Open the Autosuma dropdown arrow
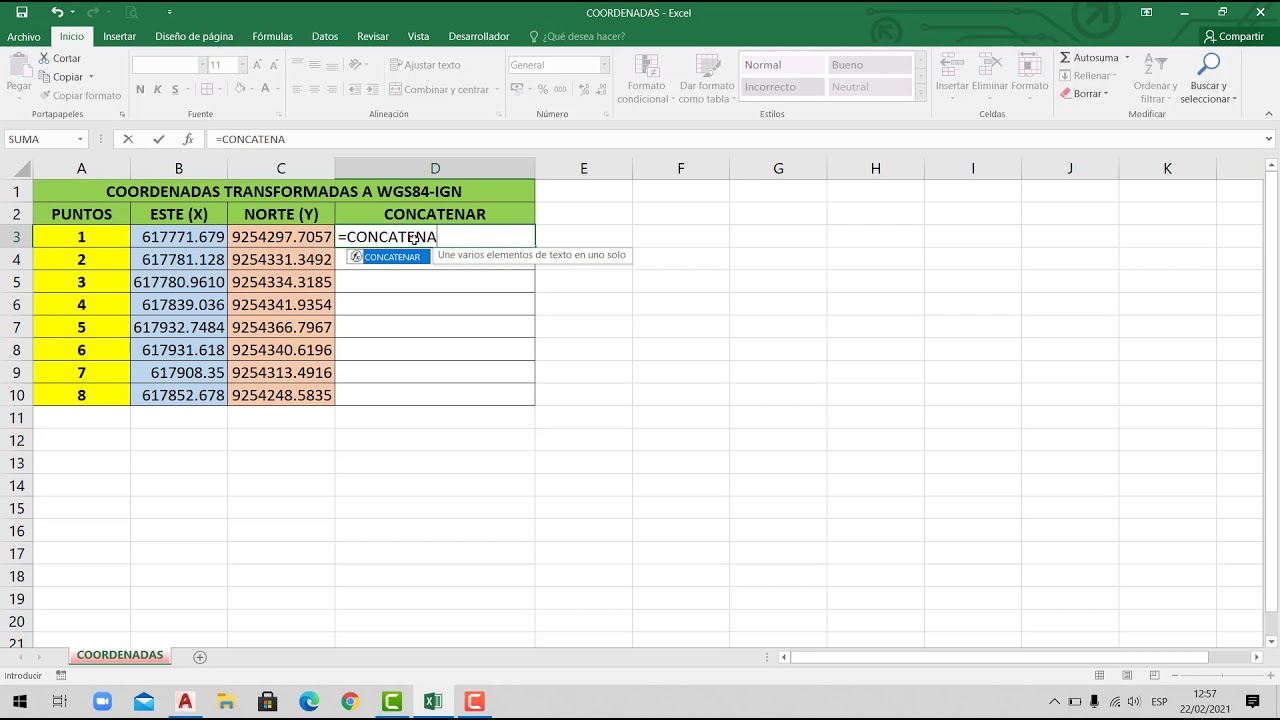This screenshot has height=720, width=1280. pos(1127,58)
